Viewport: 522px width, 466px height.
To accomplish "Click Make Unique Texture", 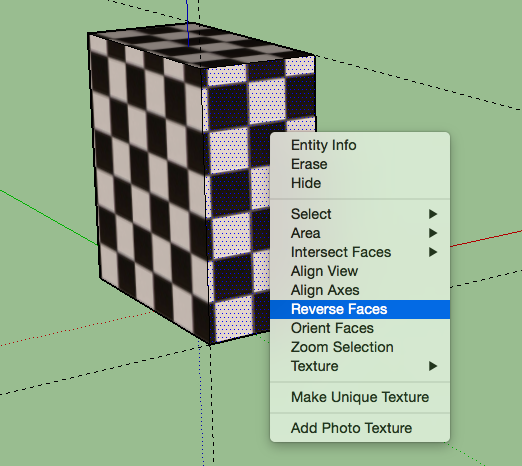I will coord(360,397).
